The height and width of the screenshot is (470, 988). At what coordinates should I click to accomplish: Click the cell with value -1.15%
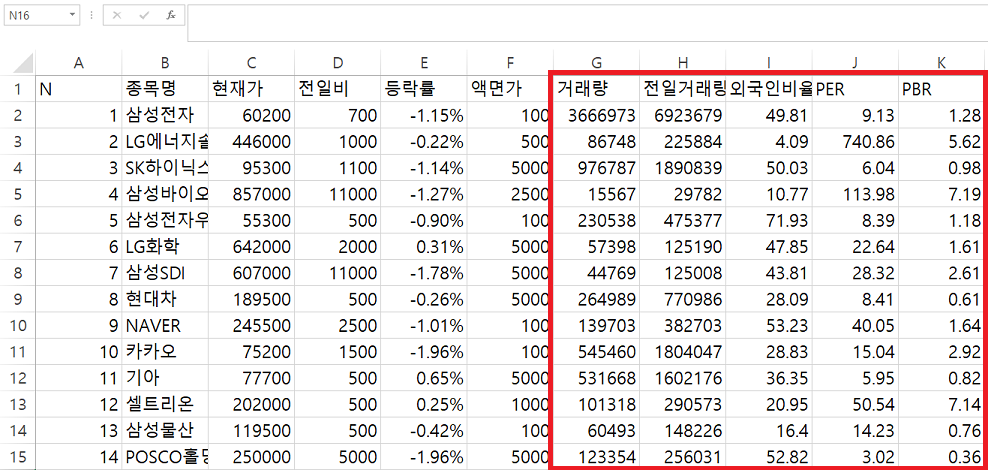coord(424,115)
